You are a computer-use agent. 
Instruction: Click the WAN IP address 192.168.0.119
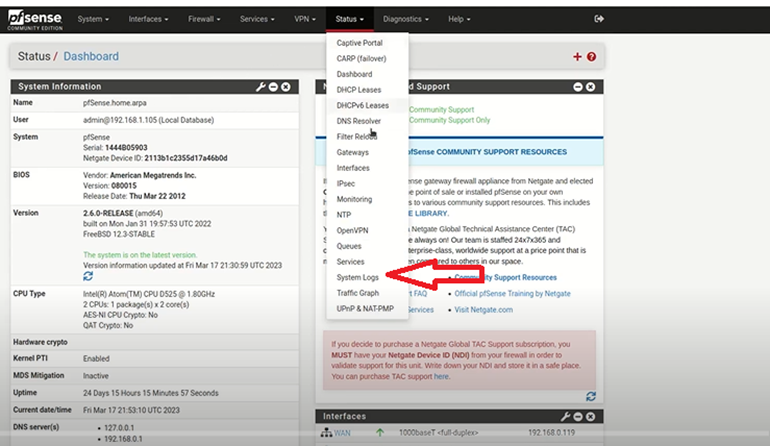click(551, 433)
